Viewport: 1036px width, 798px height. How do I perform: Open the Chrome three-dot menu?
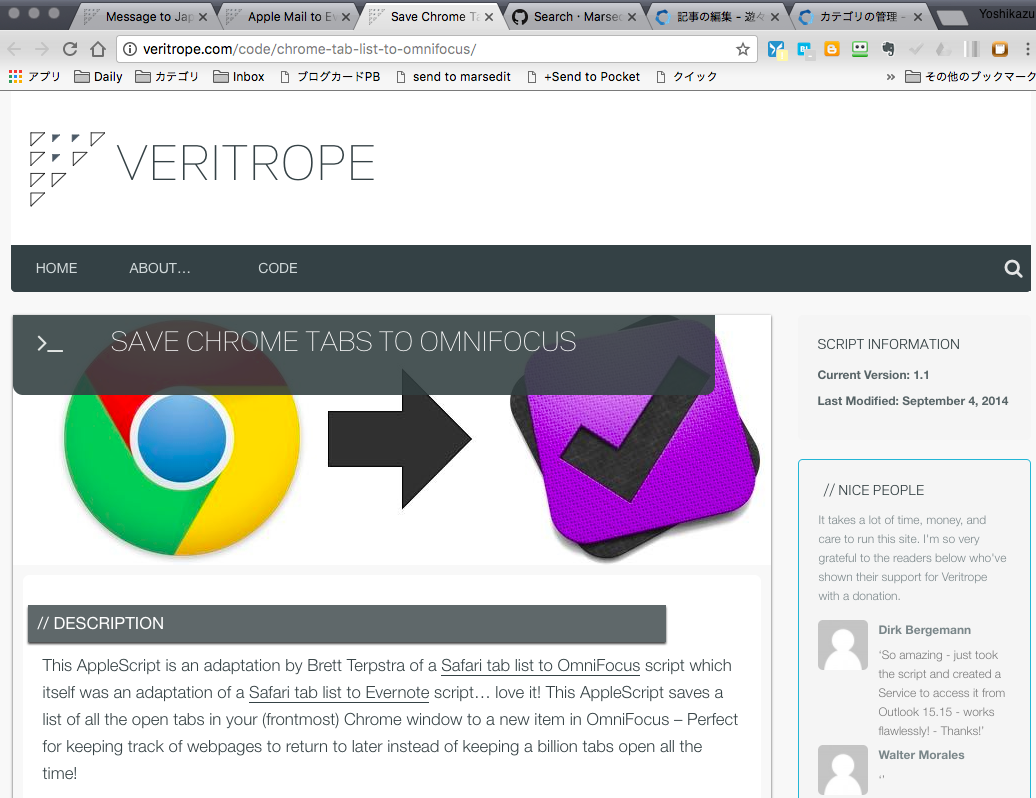point(1027,49)
